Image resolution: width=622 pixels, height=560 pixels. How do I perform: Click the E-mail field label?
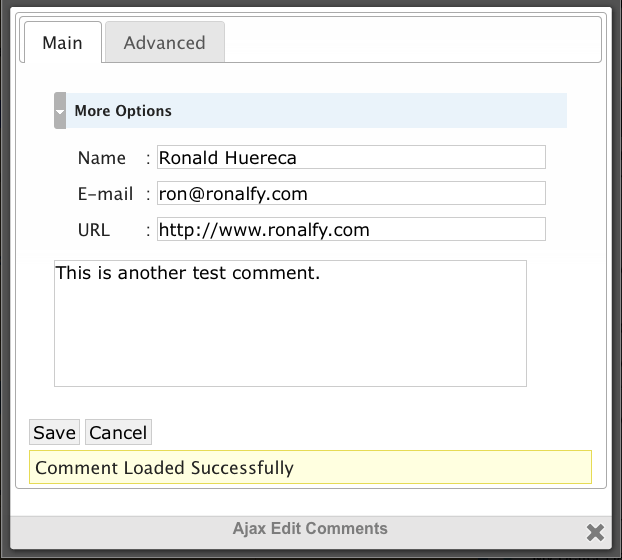[x=106, y=194]
